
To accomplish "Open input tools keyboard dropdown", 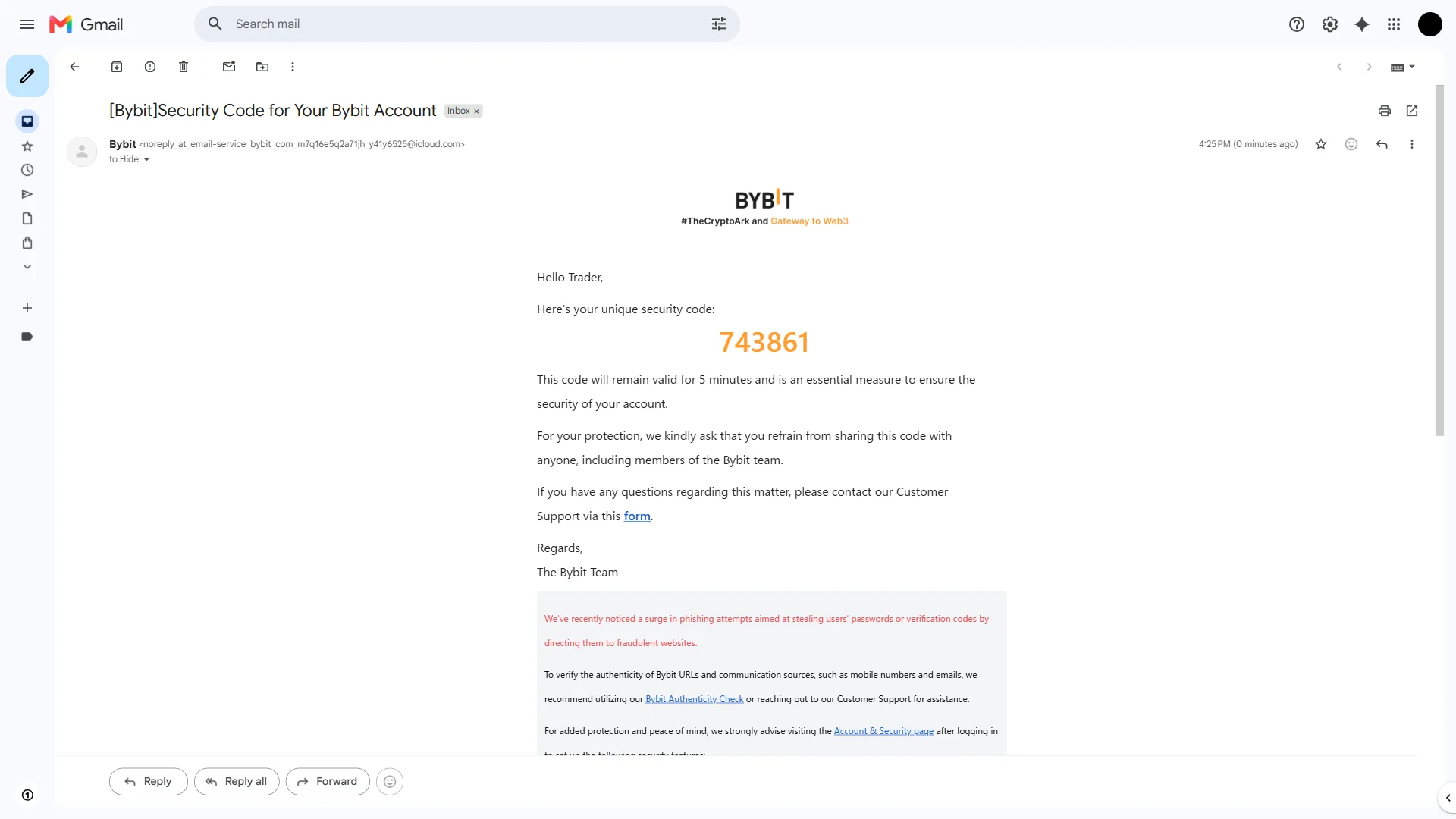I will pos(1403,67).
